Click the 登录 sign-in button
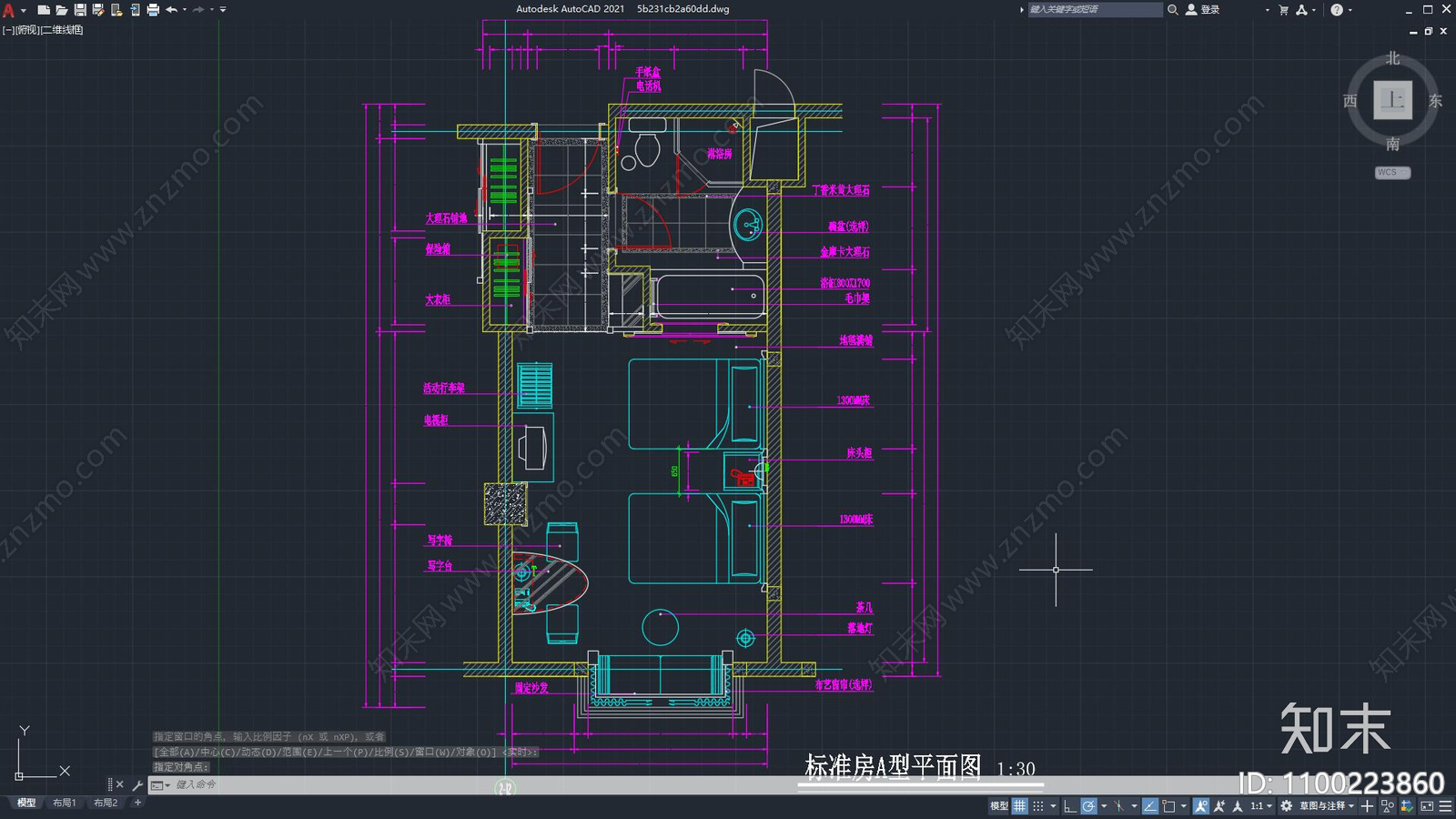This screenshot has width=1456, height=819. (x=1202, y=9)
